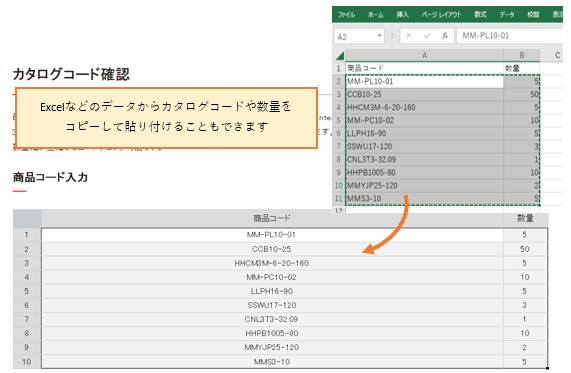Click web table code cell CCB10-25
571x373 pixels.
272,249
